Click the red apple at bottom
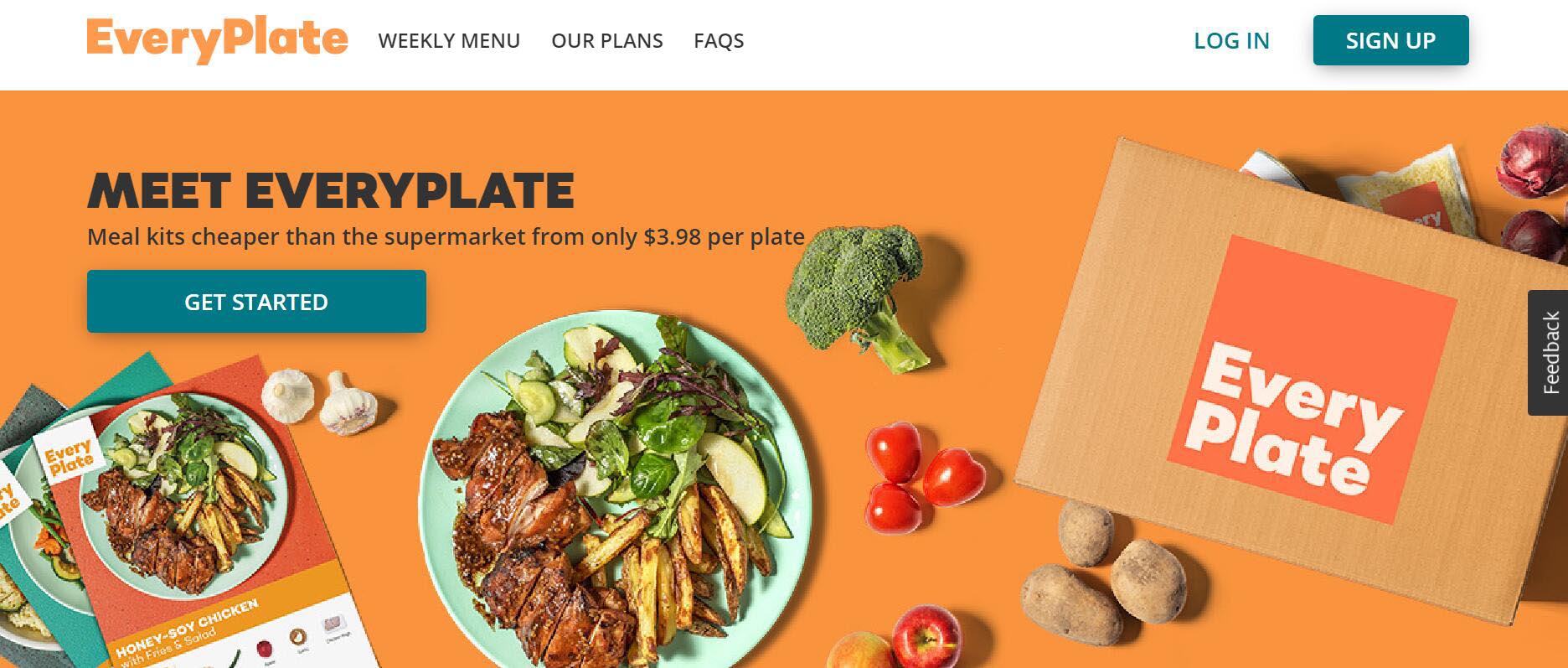The width and height of the screenshot is (1568, 668). (926, 635)
